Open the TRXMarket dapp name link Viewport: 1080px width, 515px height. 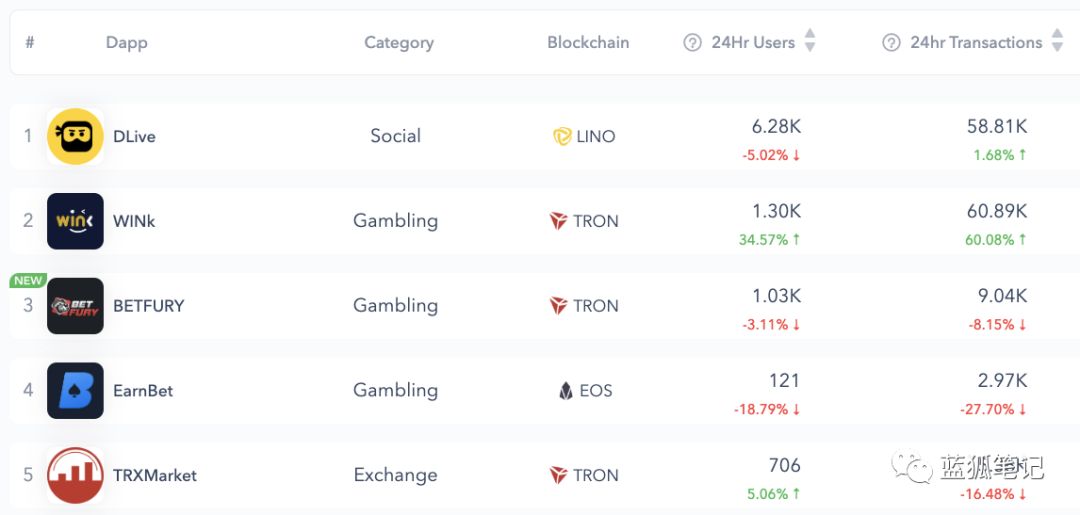pyautogui.click(x=154, y=475)
